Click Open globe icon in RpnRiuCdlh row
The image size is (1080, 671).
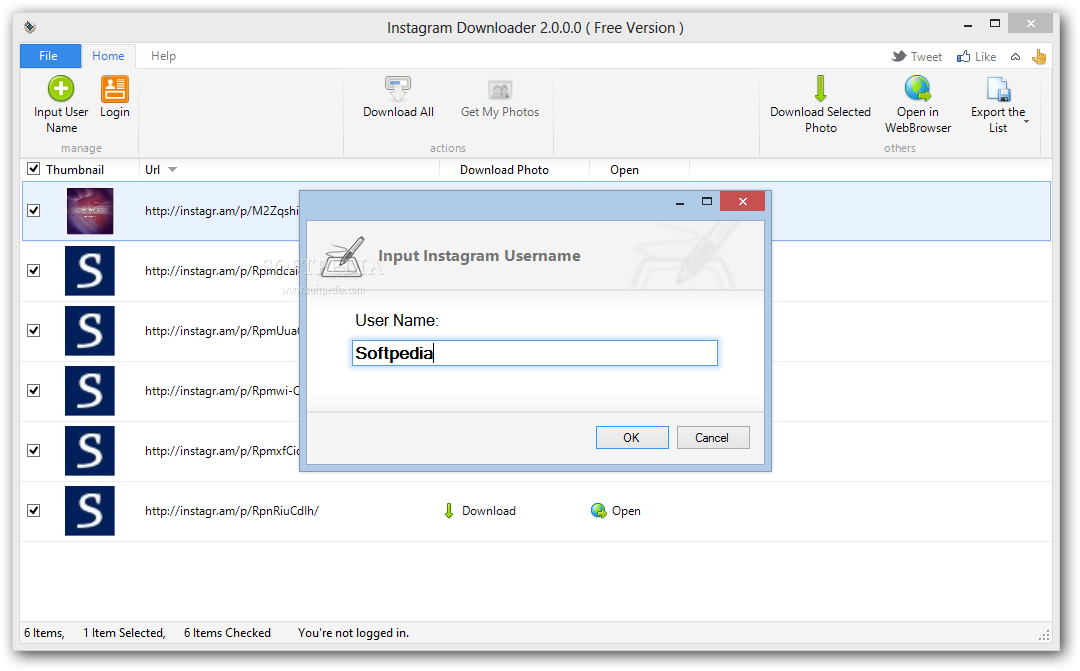pos(599,510)
